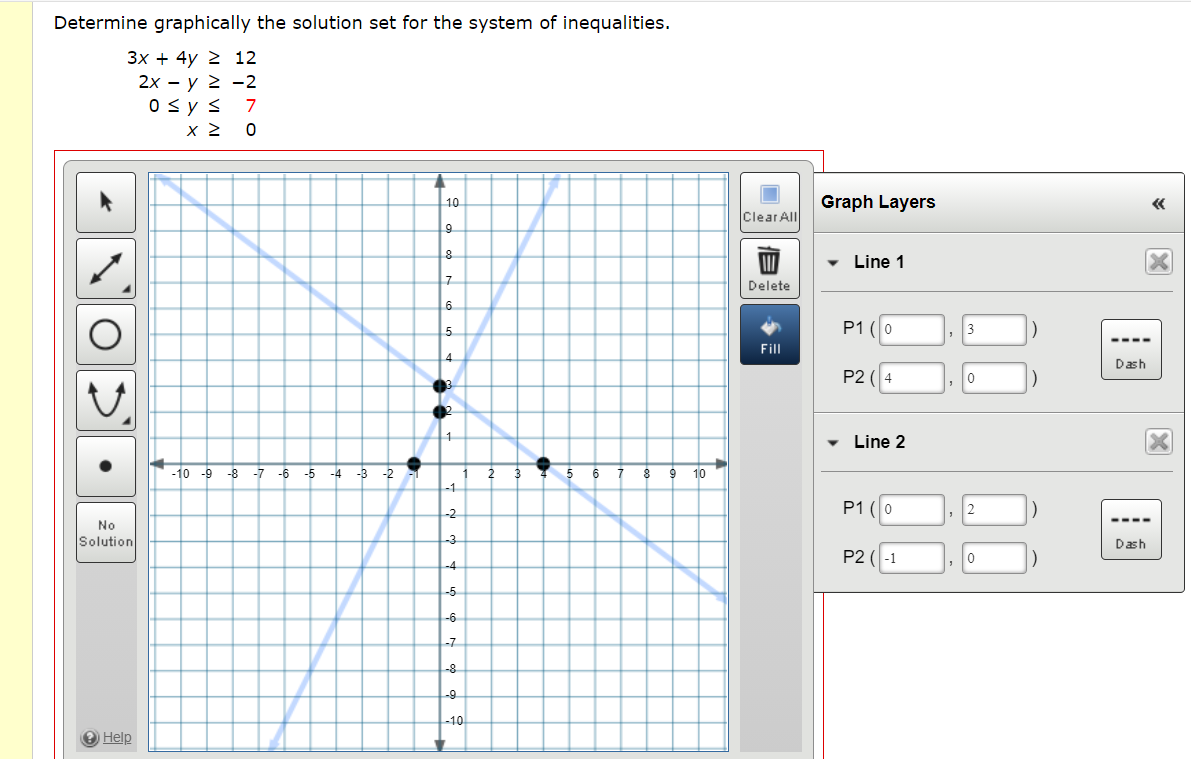
Task: Click the P1 x-coordinate field of Line 1
Action: pyautogui.click(x=911, y=328)
